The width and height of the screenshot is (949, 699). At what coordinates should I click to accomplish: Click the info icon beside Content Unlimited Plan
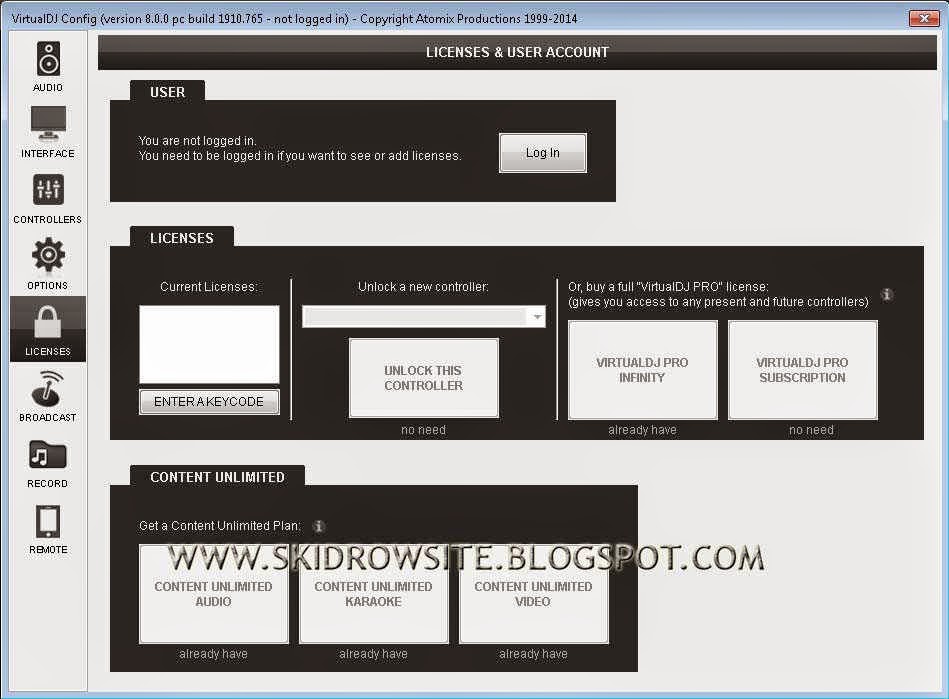(x=318, y=527)
